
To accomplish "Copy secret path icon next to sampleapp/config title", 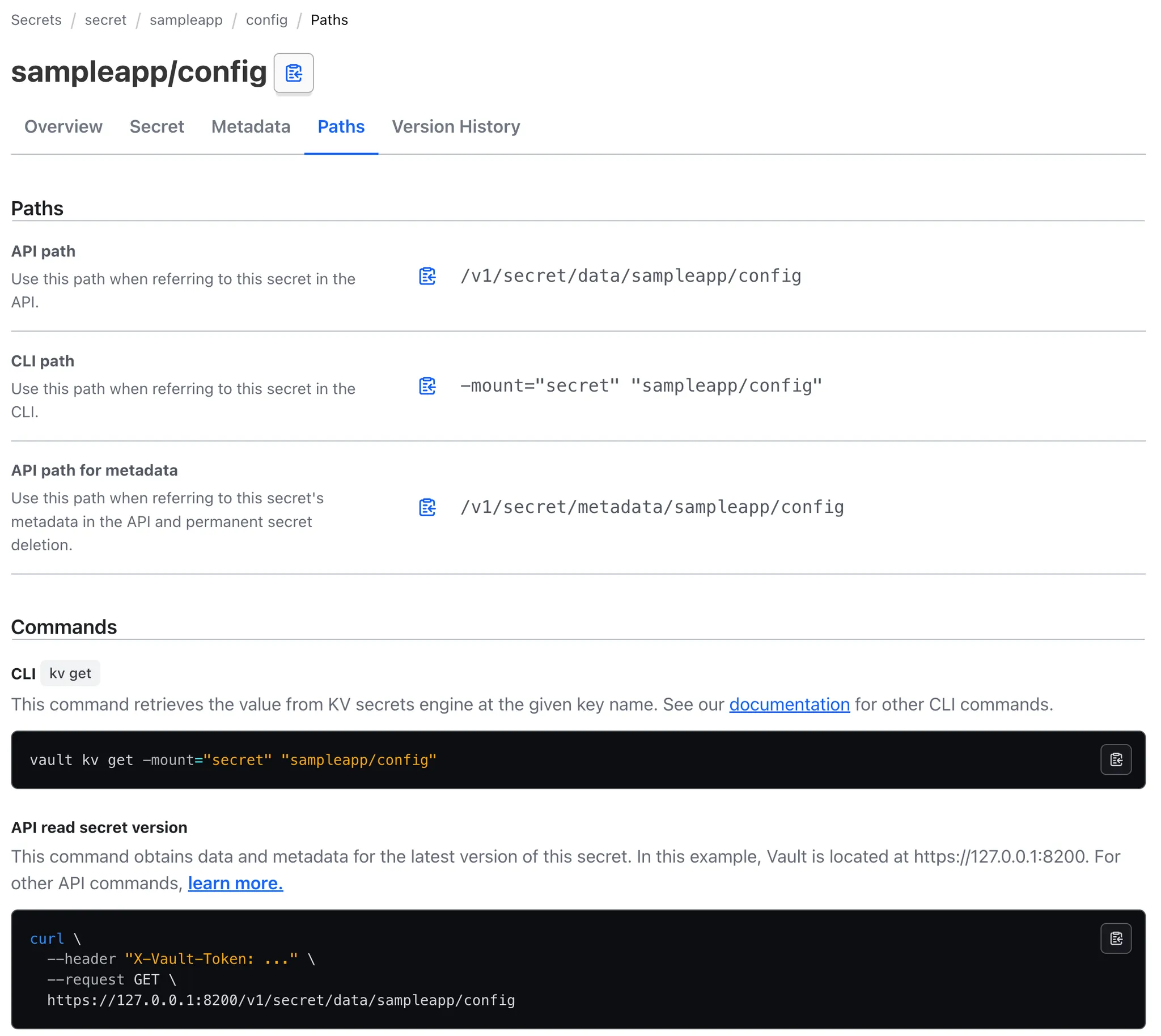I will coord(293,73).
